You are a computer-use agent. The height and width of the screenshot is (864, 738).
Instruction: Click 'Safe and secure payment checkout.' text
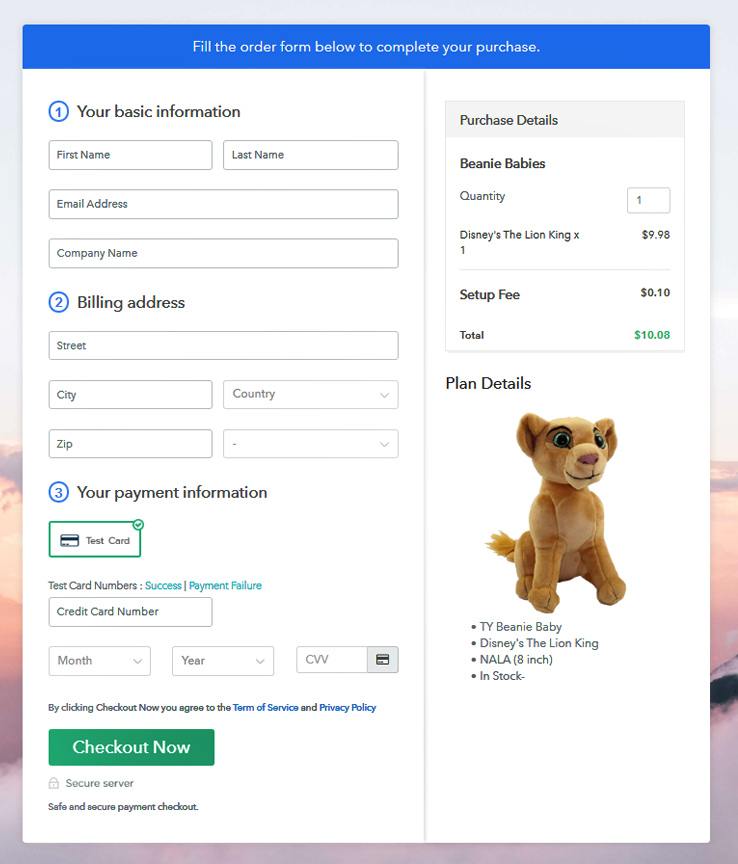pos(123,807)
